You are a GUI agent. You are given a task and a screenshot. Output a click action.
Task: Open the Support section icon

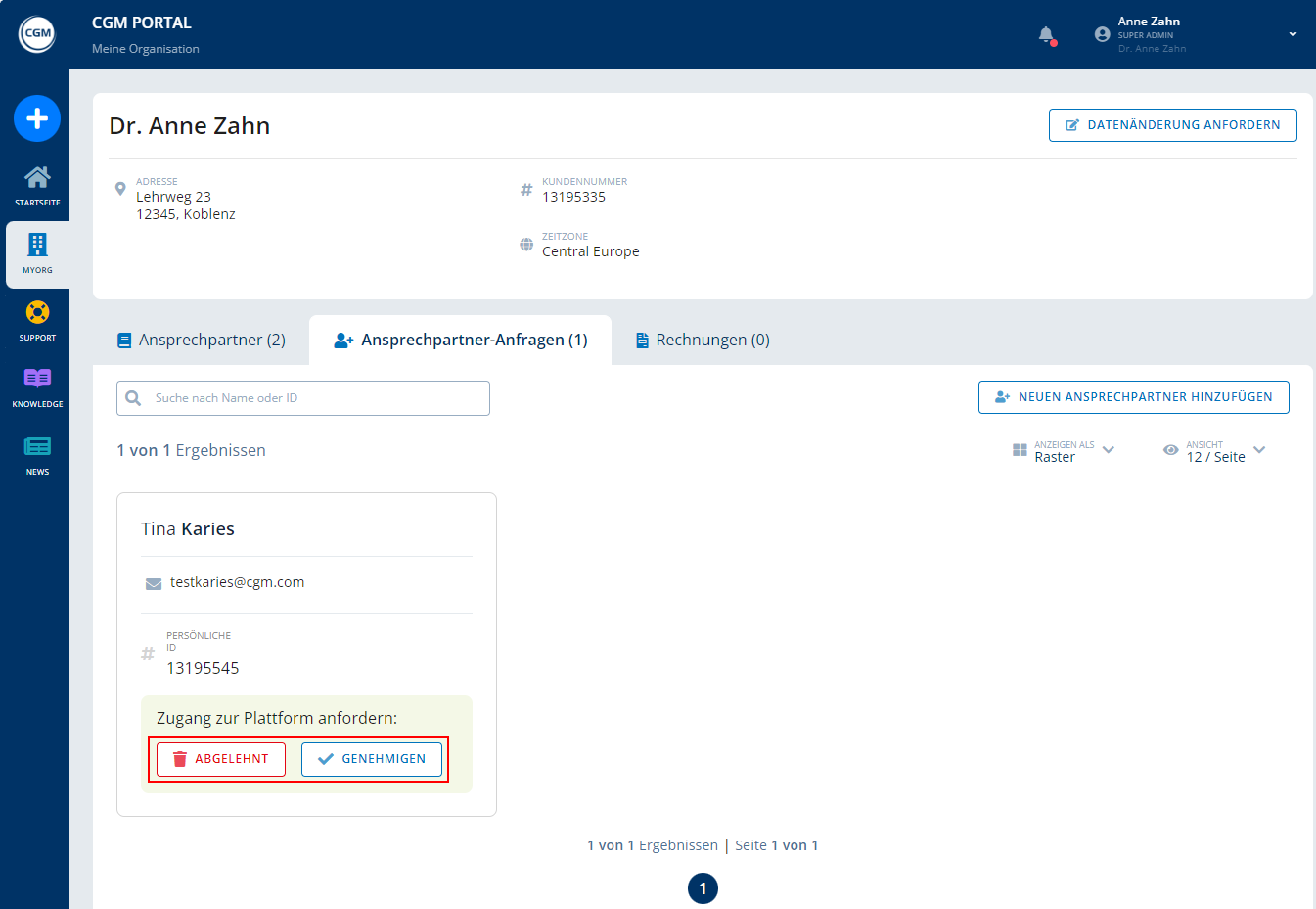tap(36, 320)
